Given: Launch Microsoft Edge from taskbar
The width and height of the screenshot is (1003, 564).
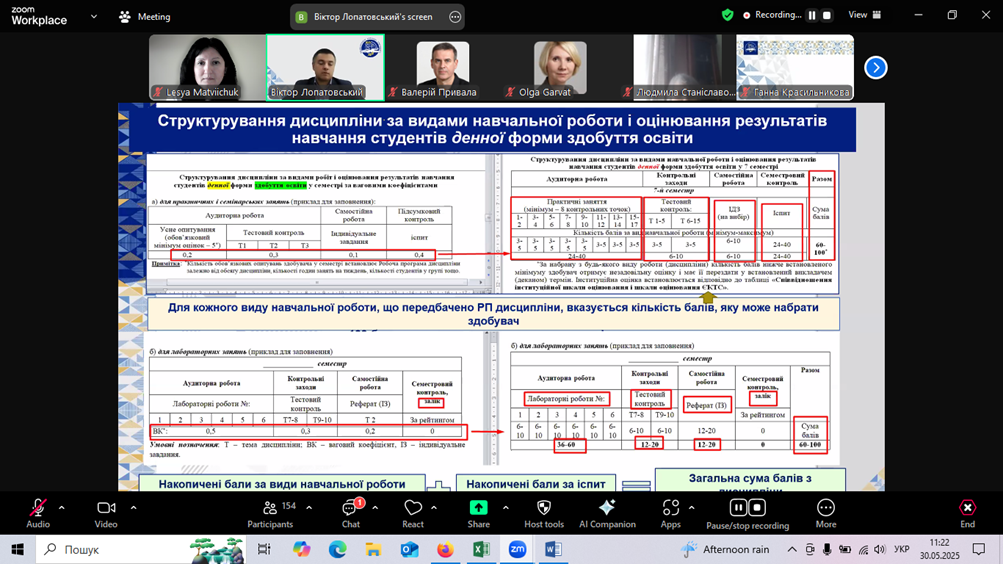Looking at the screenshot, I should pos(337,549).
